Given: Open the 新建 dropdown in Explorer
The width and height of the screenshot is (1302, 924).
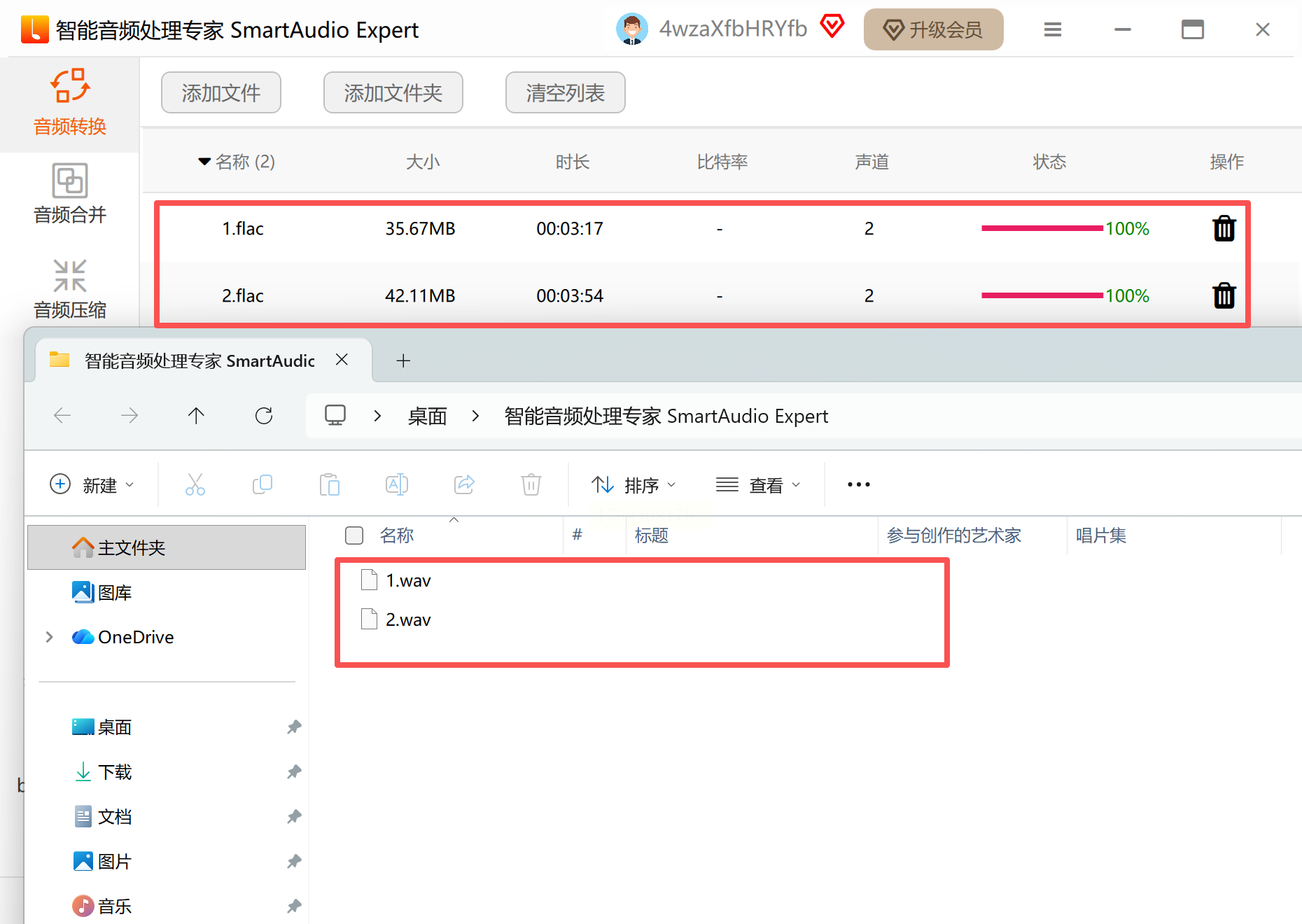Looking at the screenshot, I should coord(92,484).
